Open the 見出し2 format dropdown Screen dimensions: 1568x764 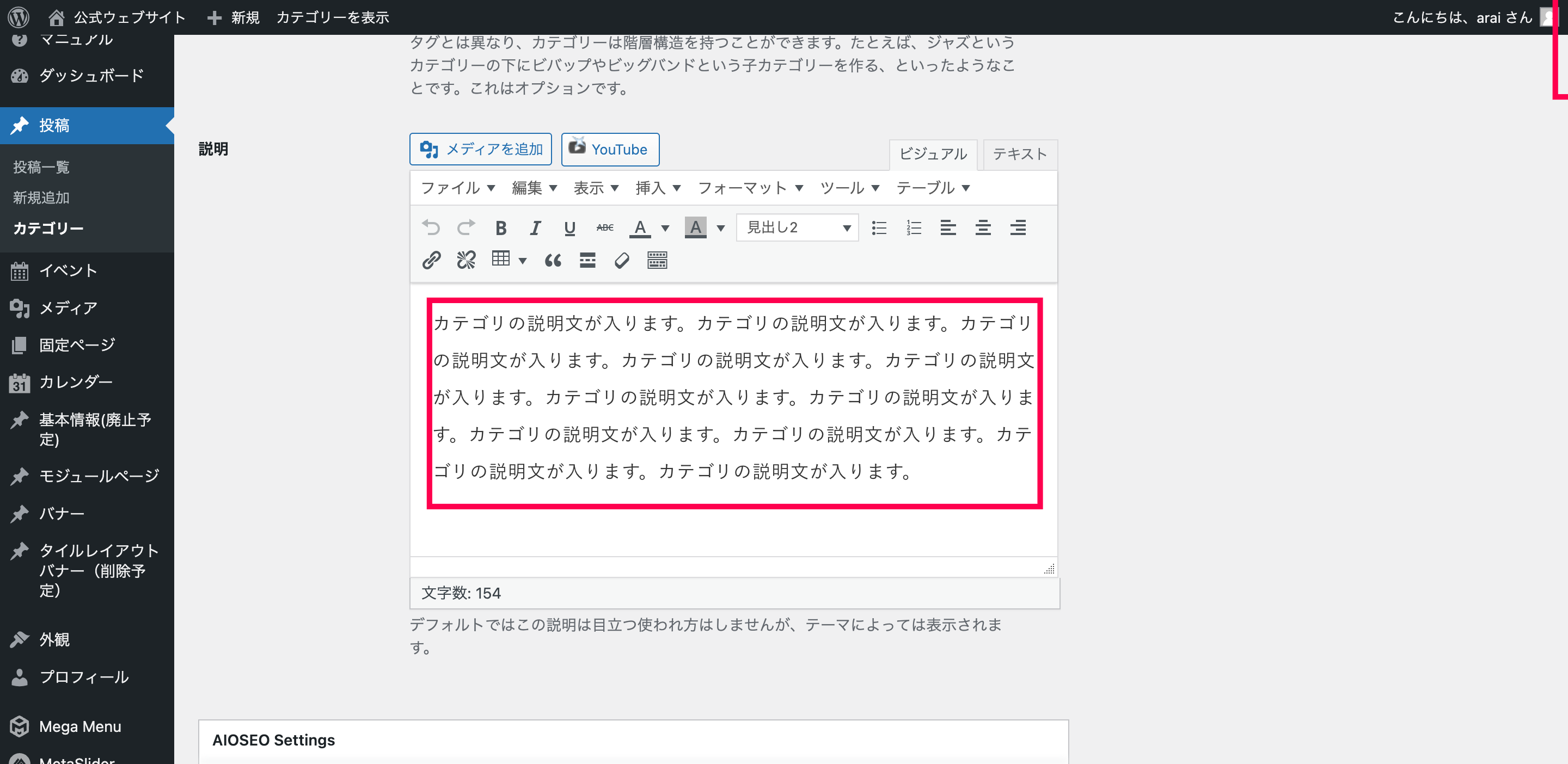point(797,227)
